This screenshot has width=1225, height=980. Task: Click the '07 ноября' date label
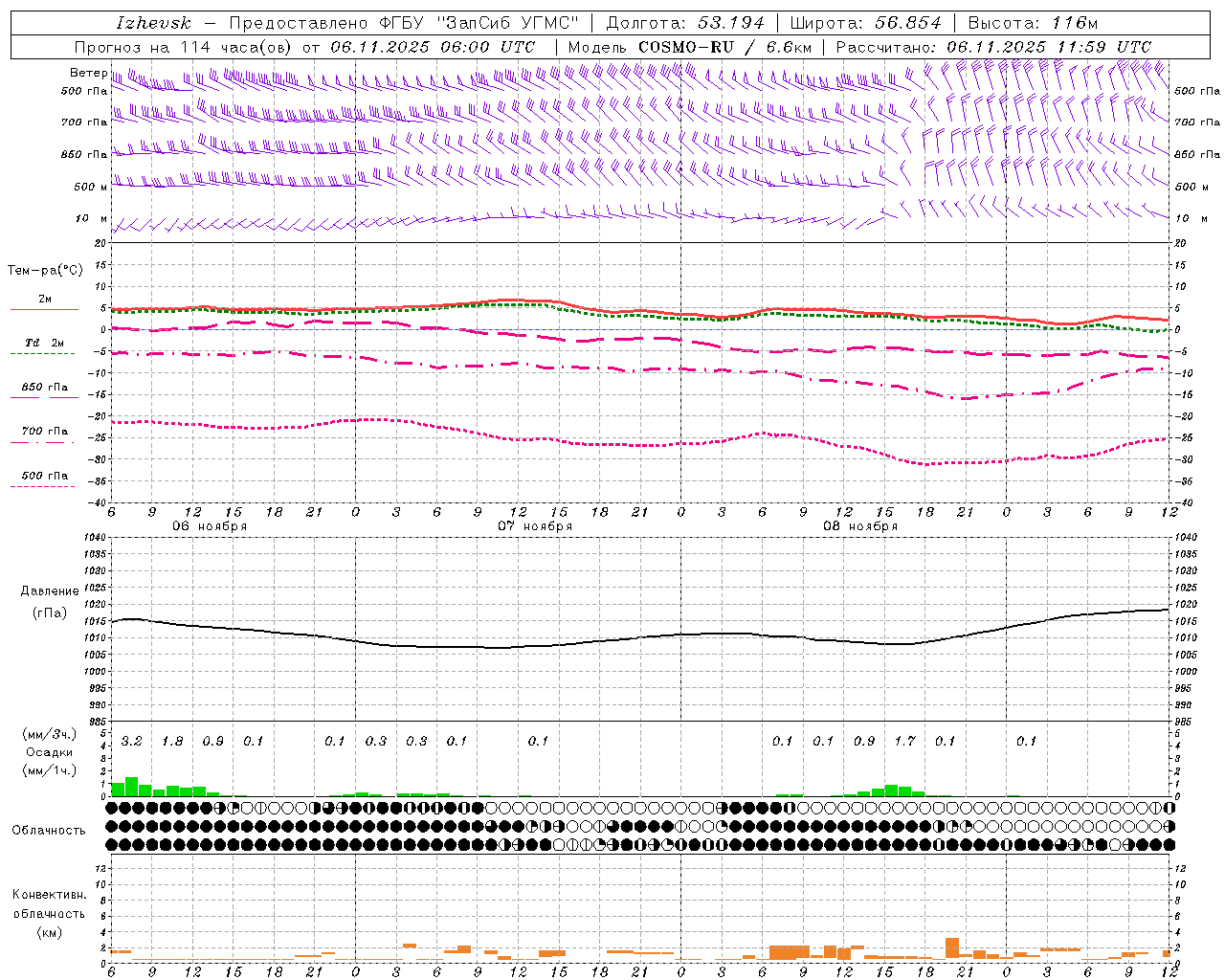(x=535, y=526)
